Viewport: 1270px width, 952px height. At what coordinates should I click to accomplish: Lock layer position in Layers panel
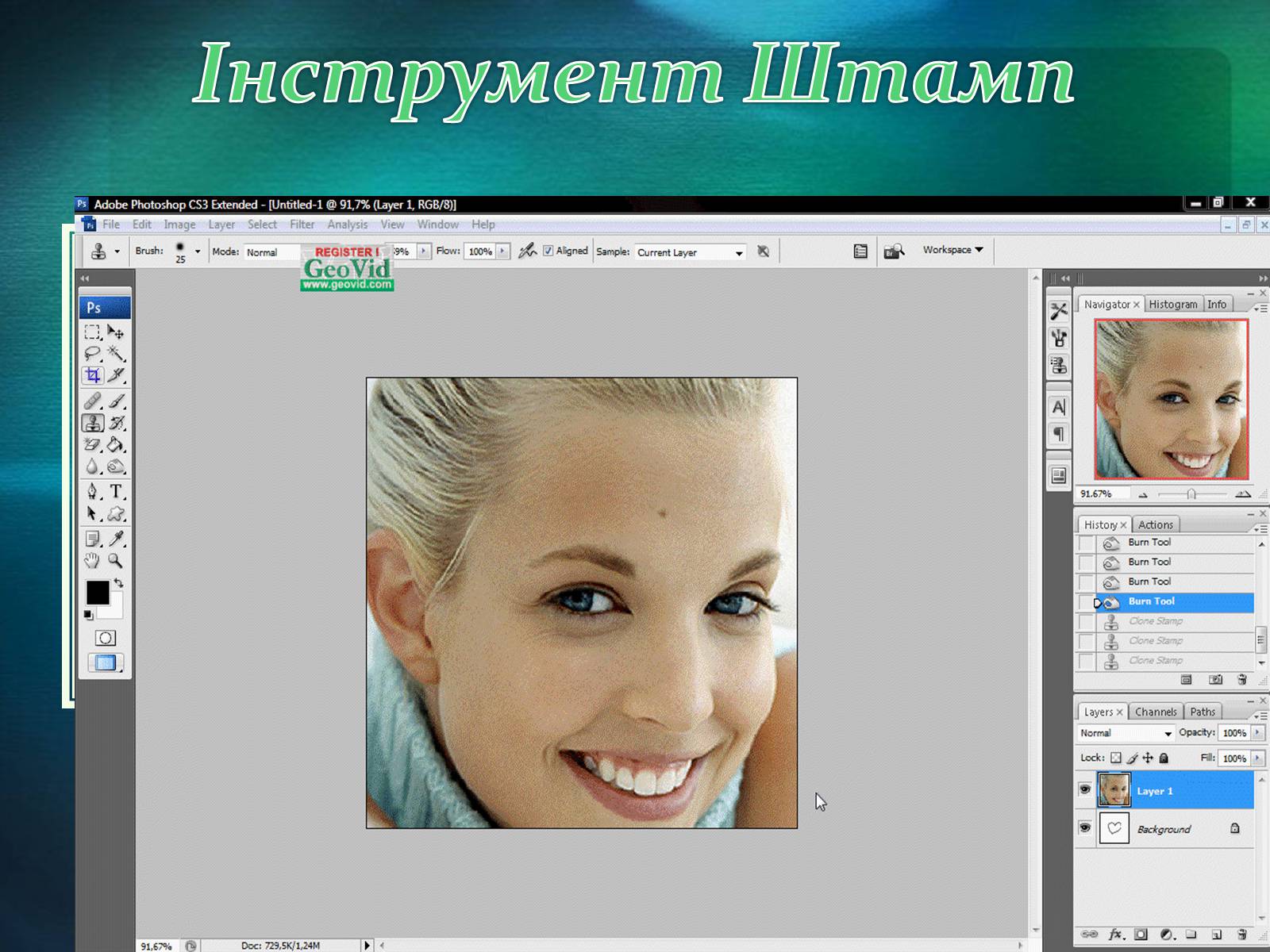(x=1148, y=758)
